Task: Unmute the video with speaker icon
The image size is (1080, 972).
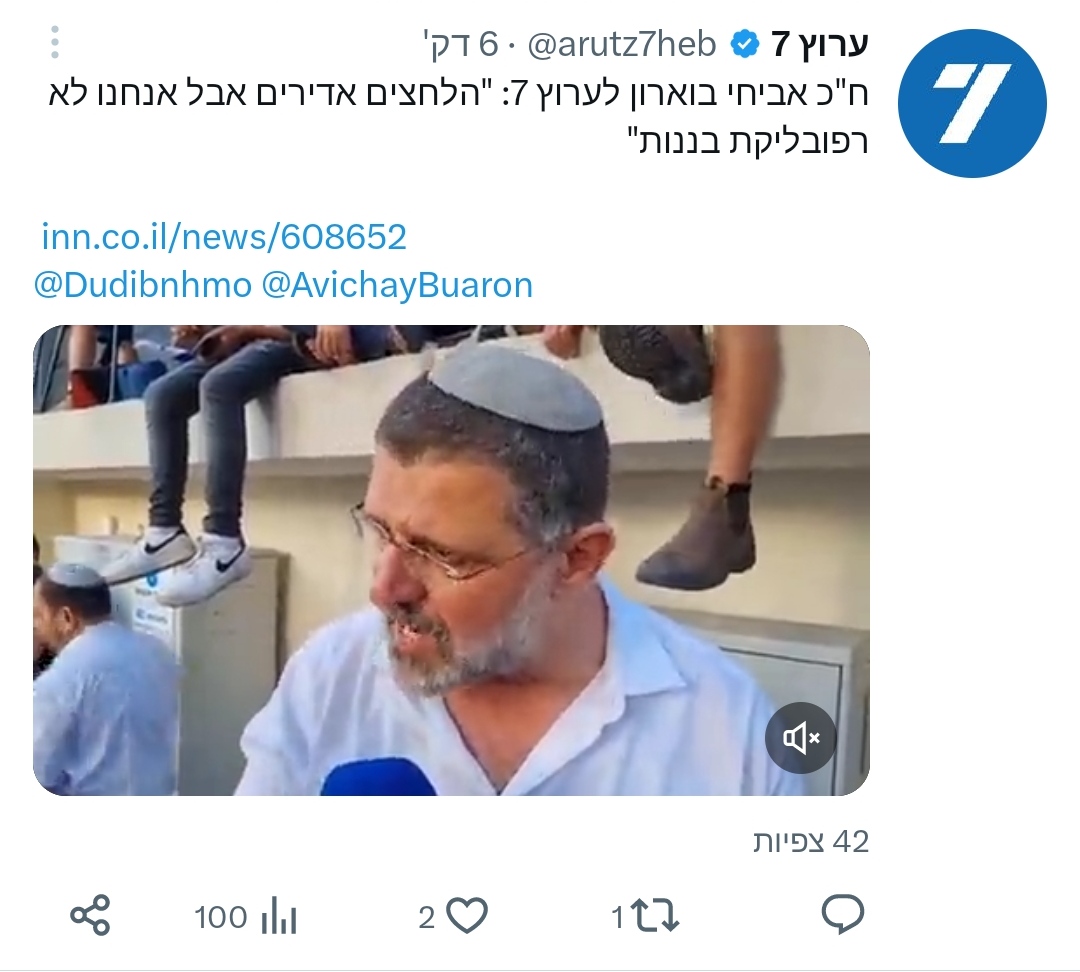Action: tap(800, 738)
